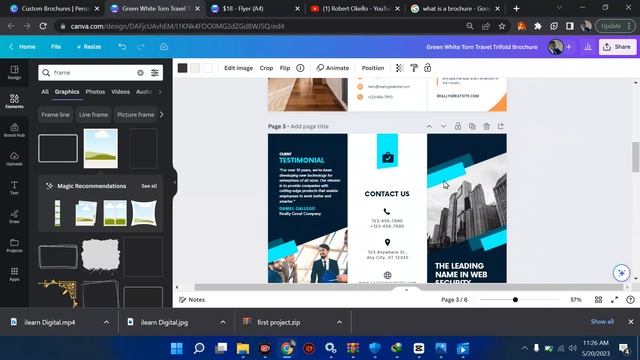The height and width of the screenshot is (360, 640).
Task: Open the Design sidebar panel
Action: pyautogui.click(x=14, y=72)
